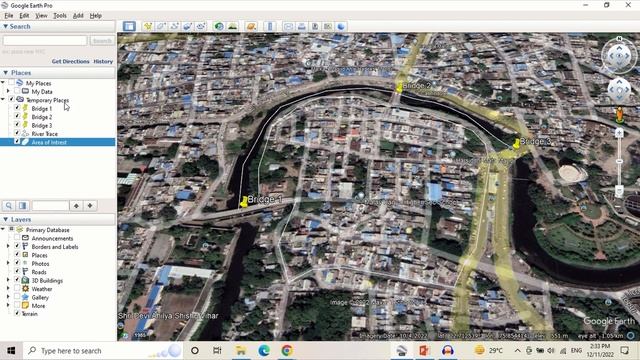Open Microsoft Edge from the taskbar
Viewport: 640px width, 360px height.
[264, 351]
